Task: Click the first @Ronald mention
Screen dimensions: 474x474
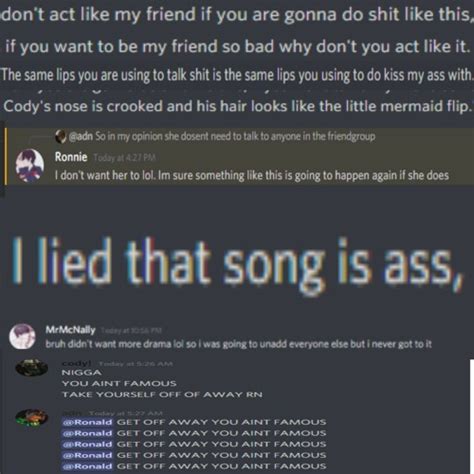Action: point(88,422)
